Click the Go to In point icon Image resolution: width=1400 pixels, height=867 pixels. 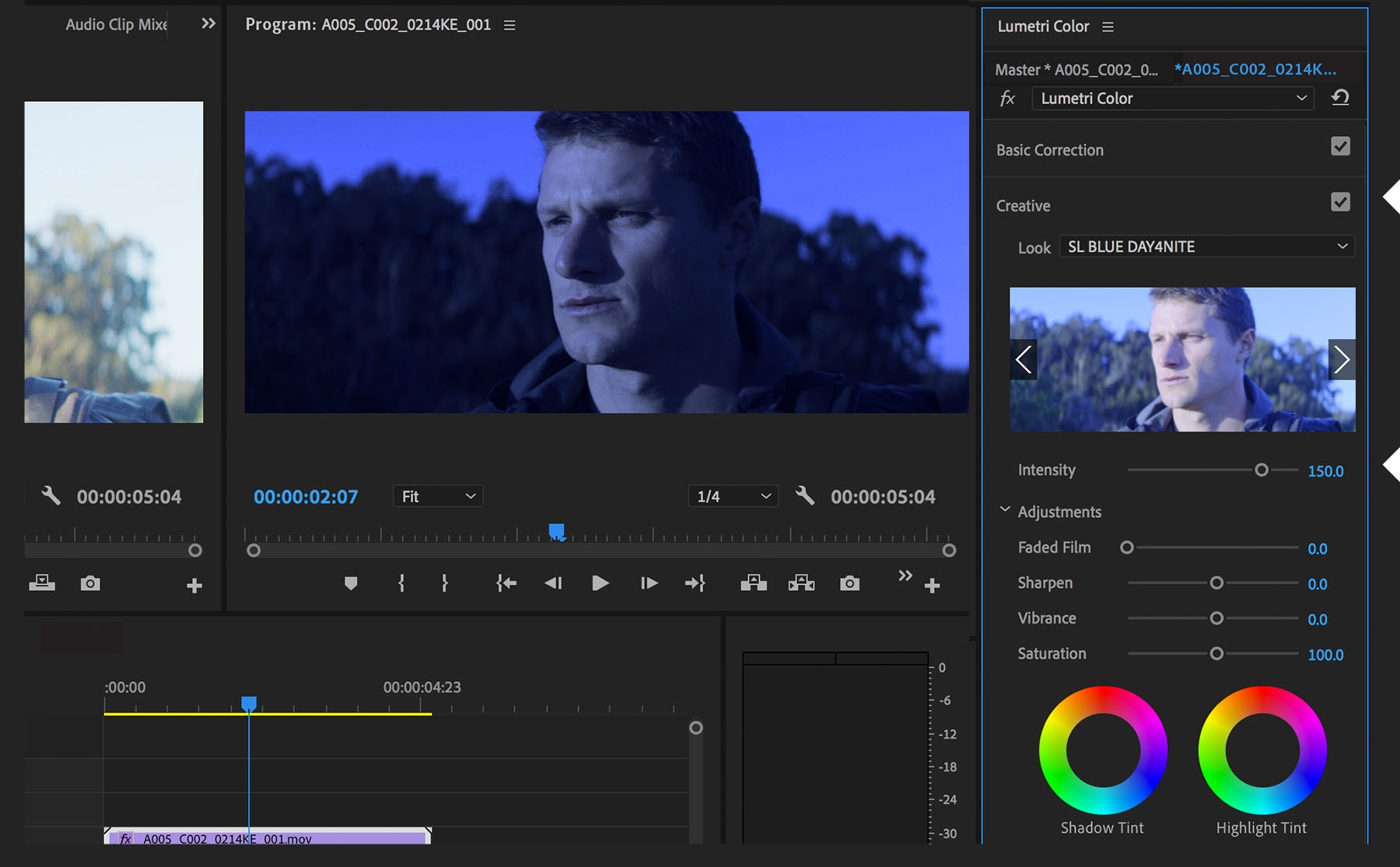[x=506, y=583]
